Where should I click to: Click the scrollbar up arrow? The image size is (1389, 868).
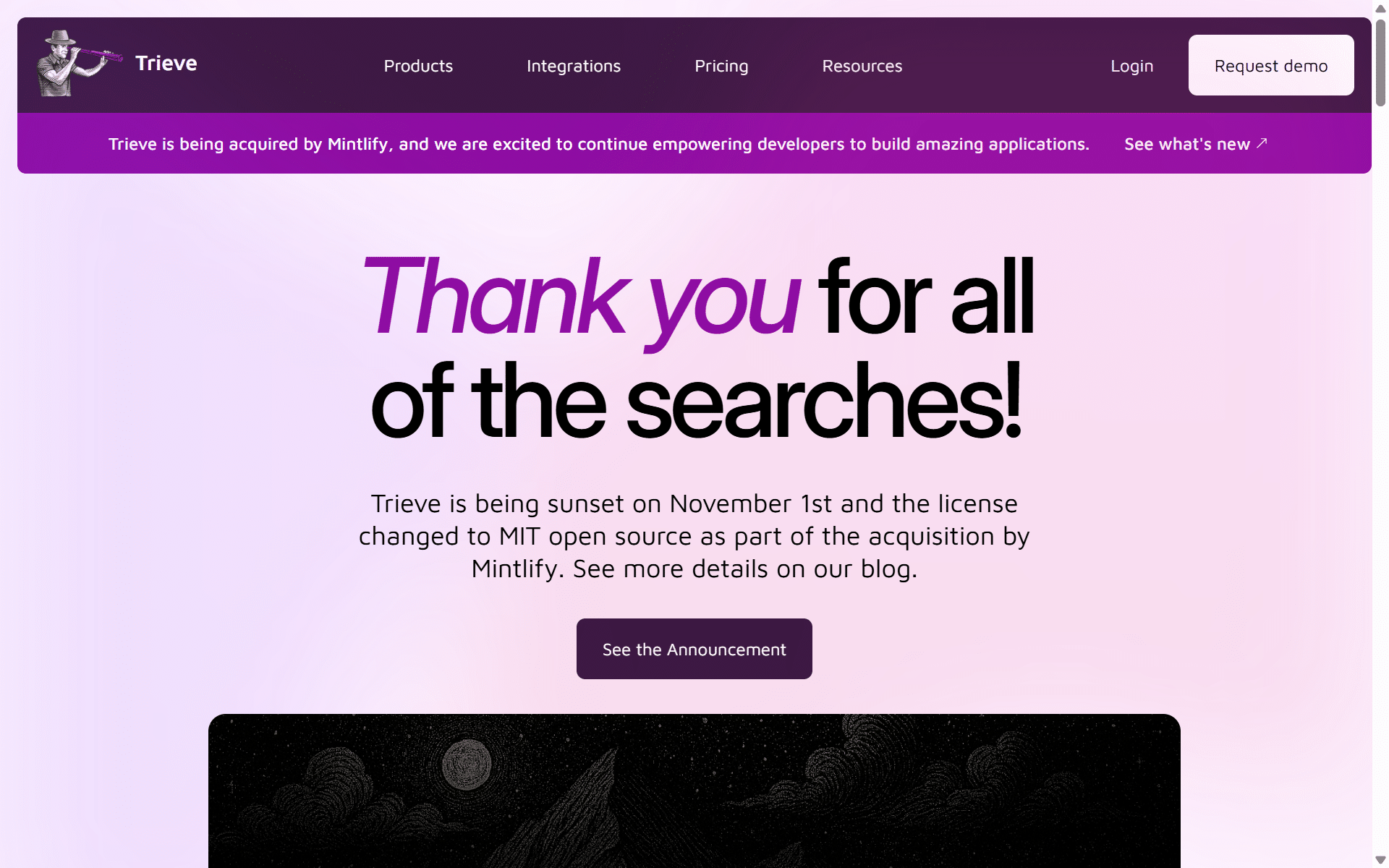[1380, 9]
